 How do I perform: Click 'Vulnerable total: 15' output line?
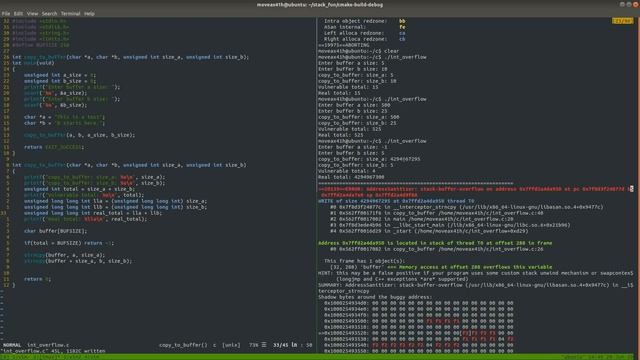pyautogui.click(x=348, y=87)
